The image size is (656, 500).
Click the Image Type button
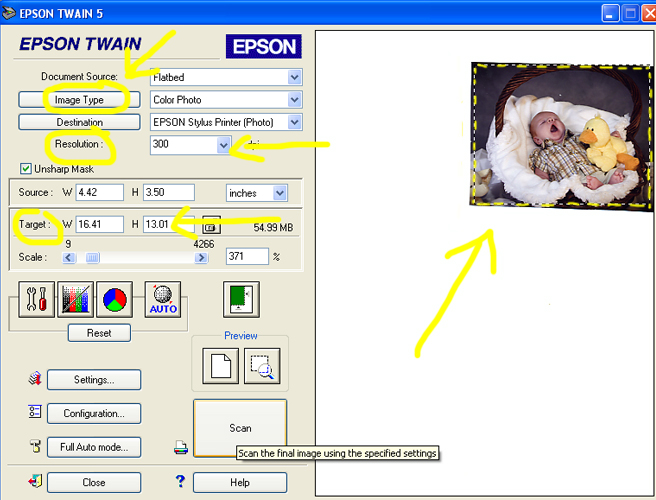click(x=79, y=100)
